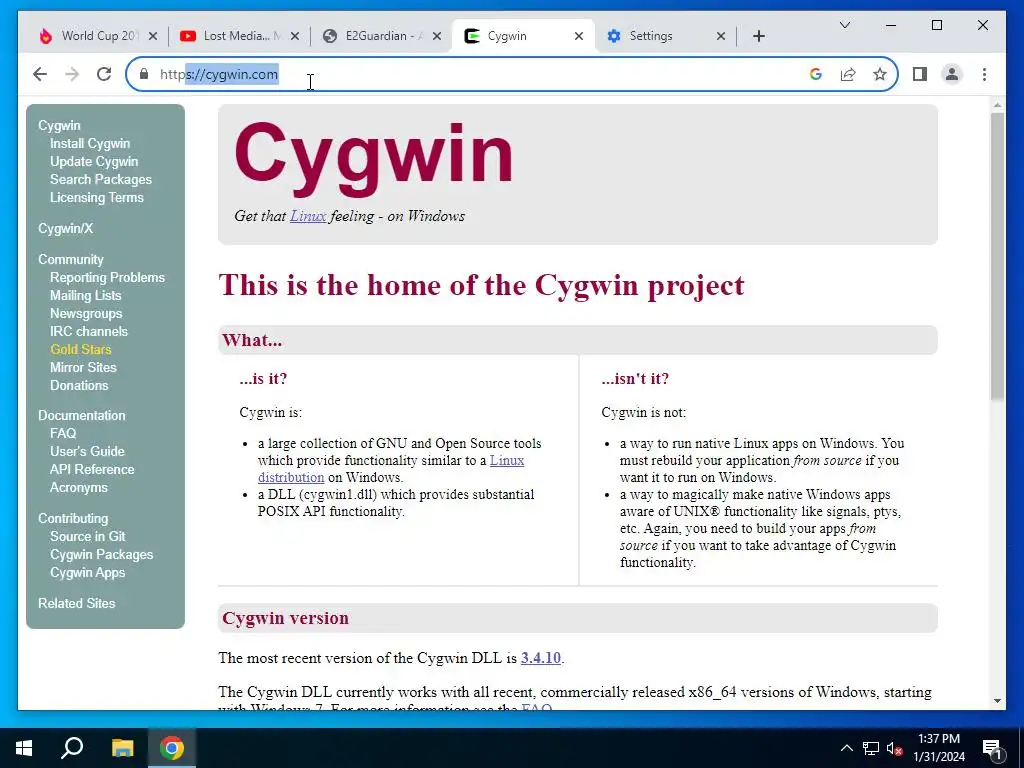The height and width of the screenshot is (768, 1024).
Task: Click the scrollbar down arrow
Action: (x=997, y=701)
